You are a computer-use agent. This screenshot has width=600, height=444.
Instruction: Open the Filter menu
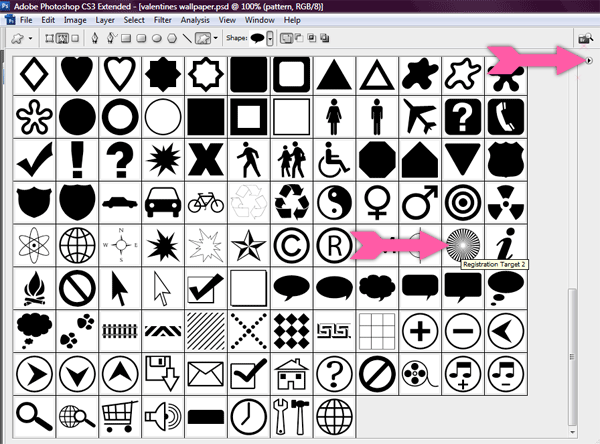[x=163, y=20]
